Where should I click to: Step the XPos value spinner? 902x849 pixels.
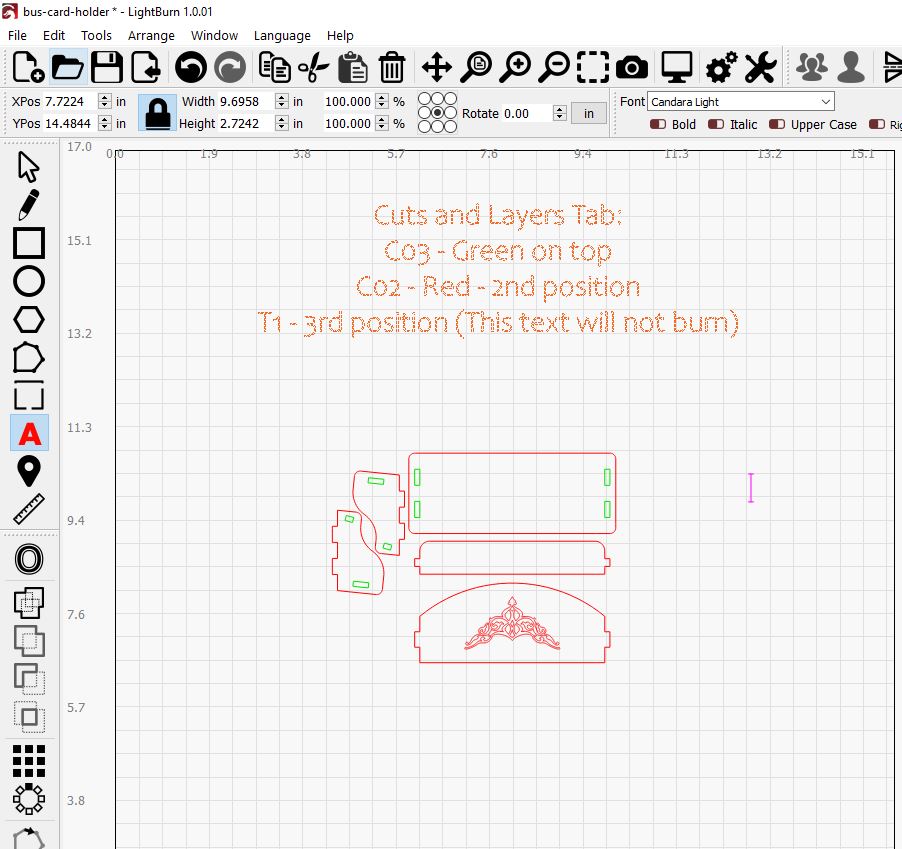[104, 101]
